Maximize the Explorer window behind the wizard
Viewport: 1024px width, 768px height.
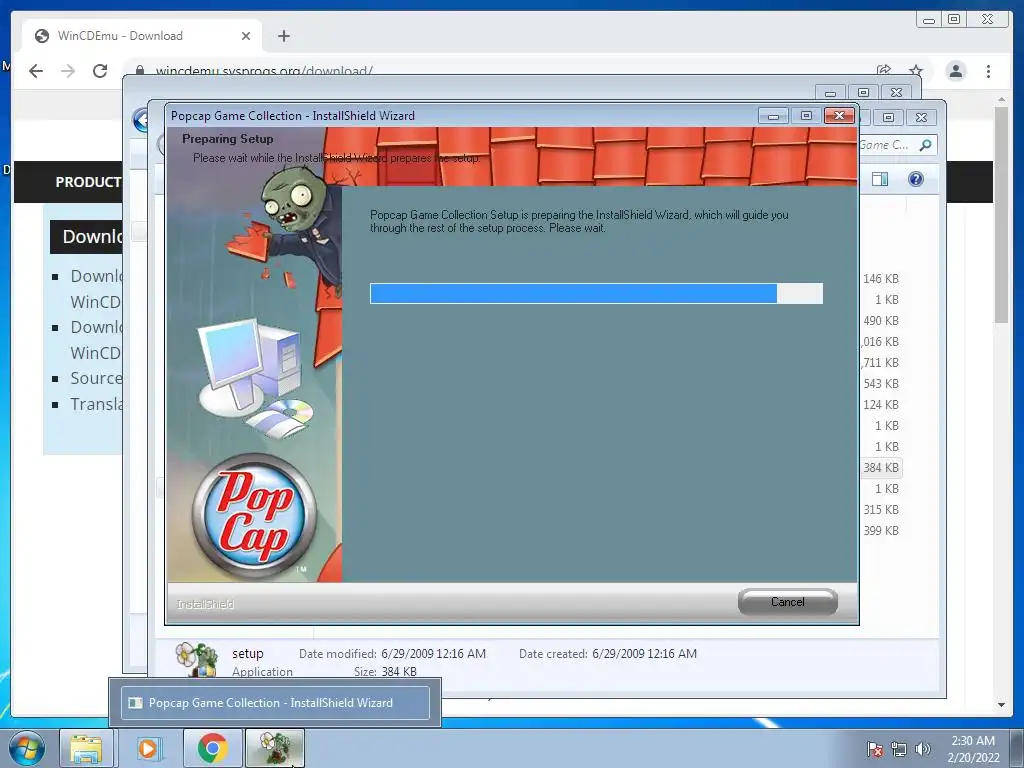coord(888,118)
